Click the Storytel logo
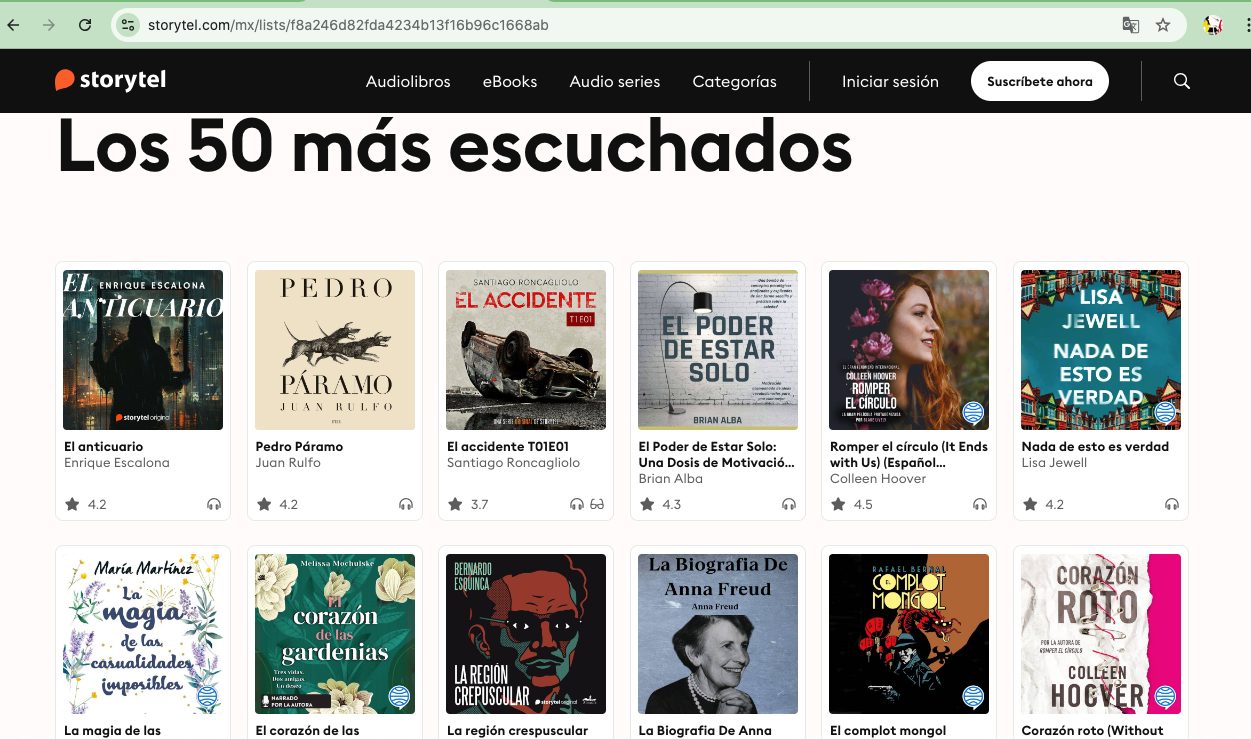 111,80
